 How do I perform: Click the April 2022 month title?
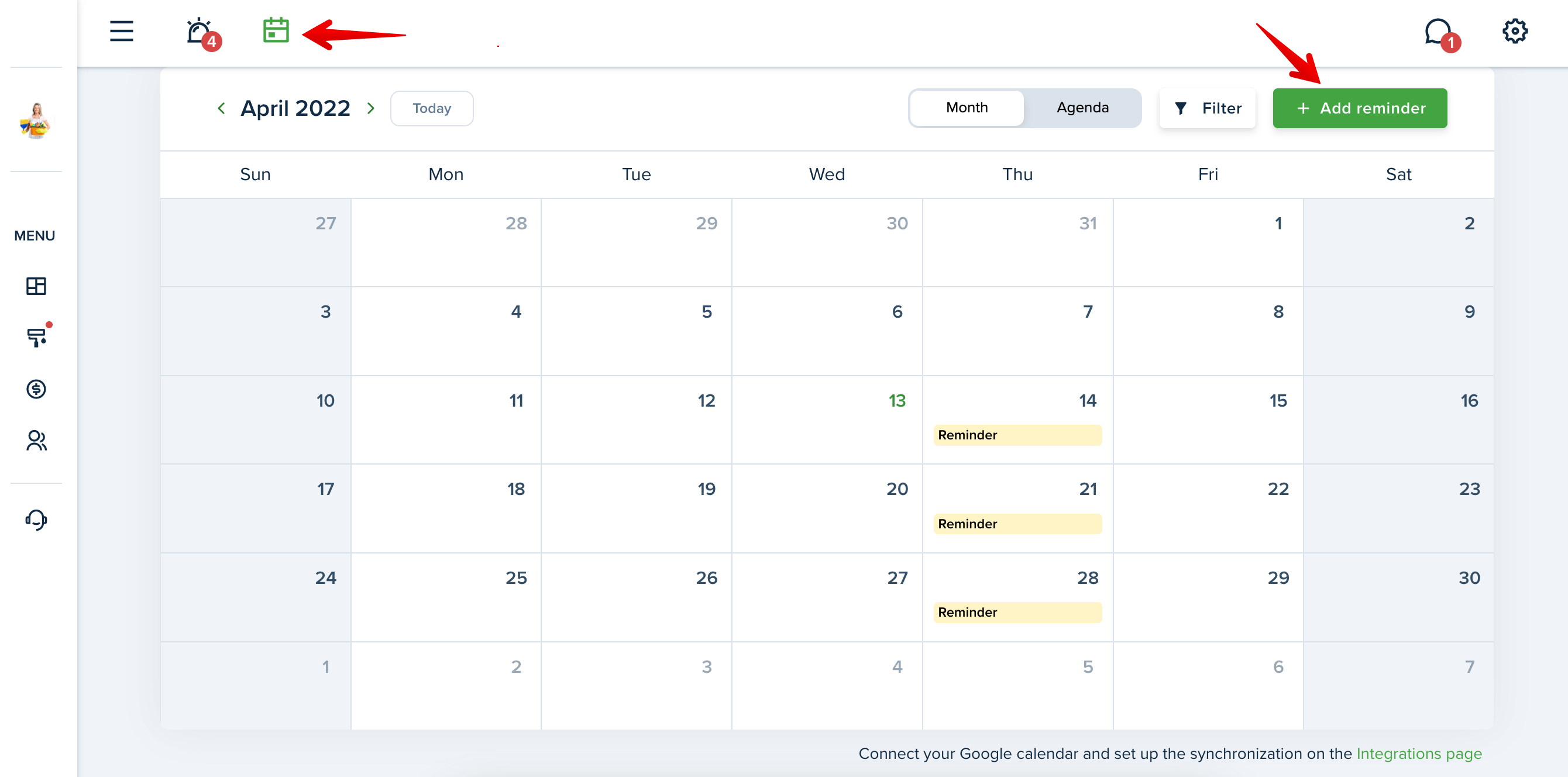point(295,108)
